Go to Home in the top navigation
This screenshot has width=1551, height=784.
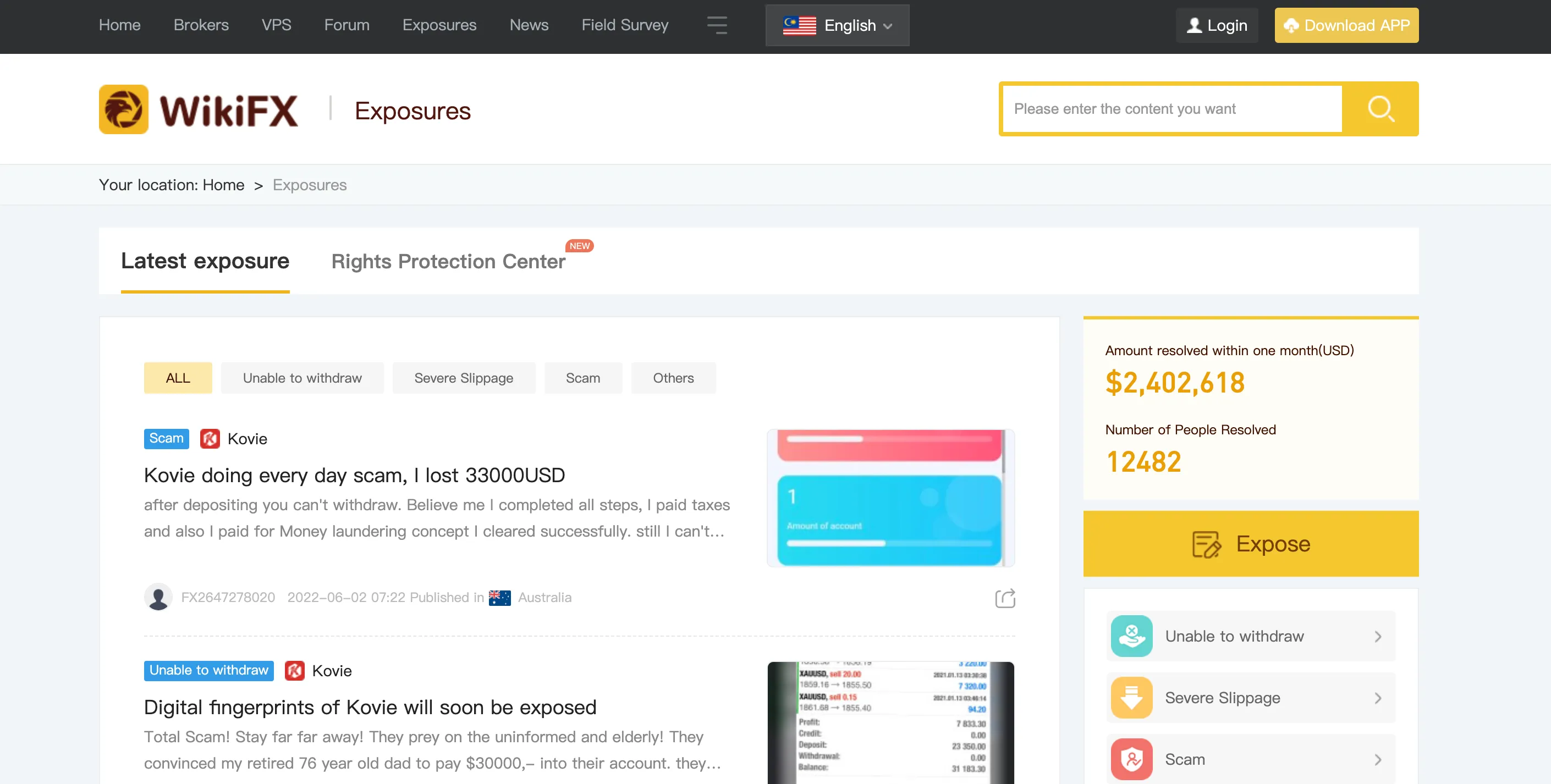click(x=120, y=25)
